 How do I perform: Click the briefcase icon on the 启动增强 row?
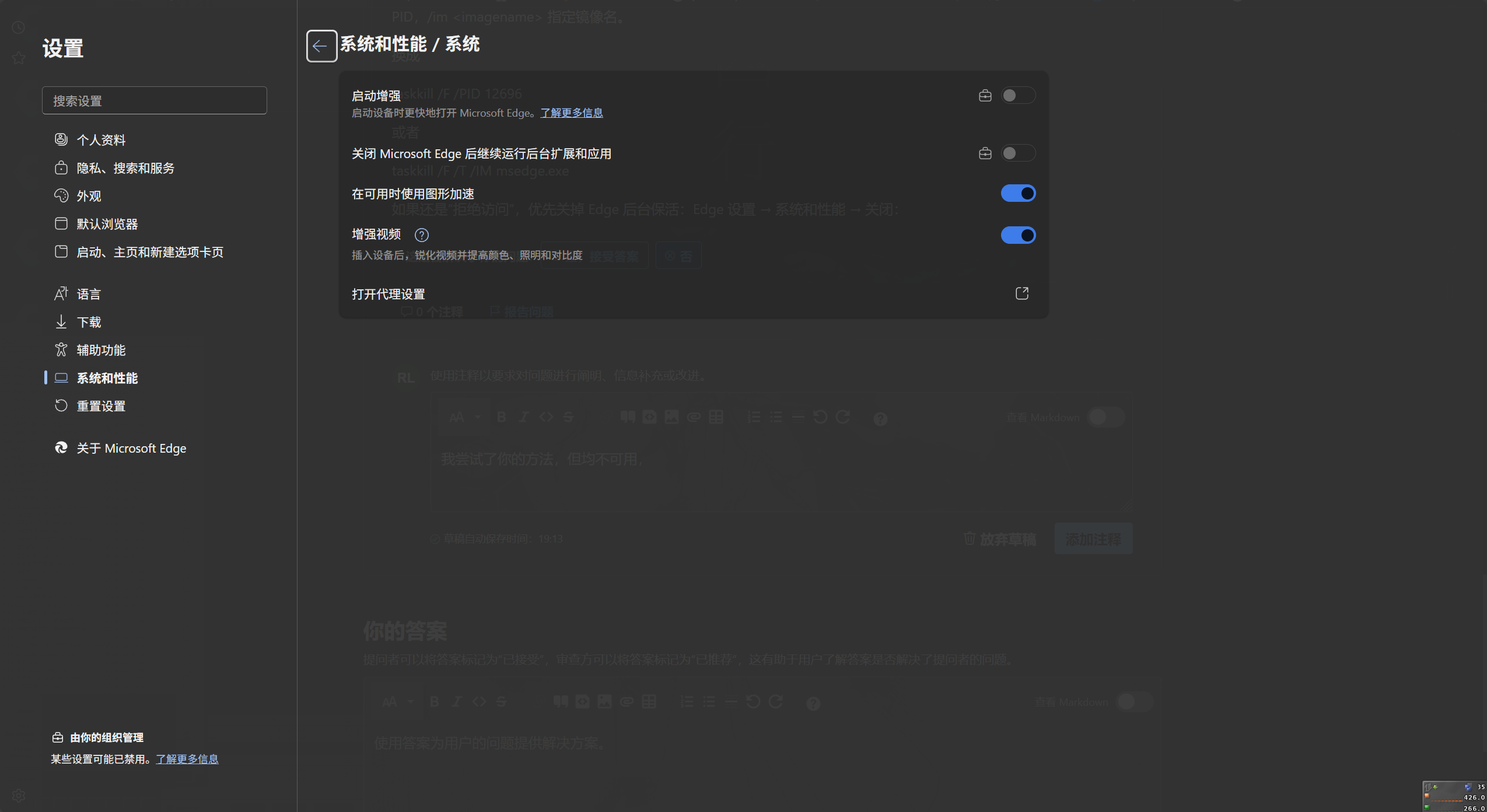click(x=985, y=96)
